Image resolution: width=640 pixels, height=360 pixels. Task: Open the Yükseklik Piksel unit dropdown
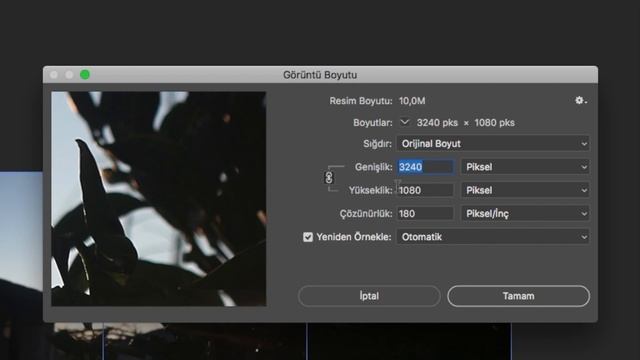525,190
